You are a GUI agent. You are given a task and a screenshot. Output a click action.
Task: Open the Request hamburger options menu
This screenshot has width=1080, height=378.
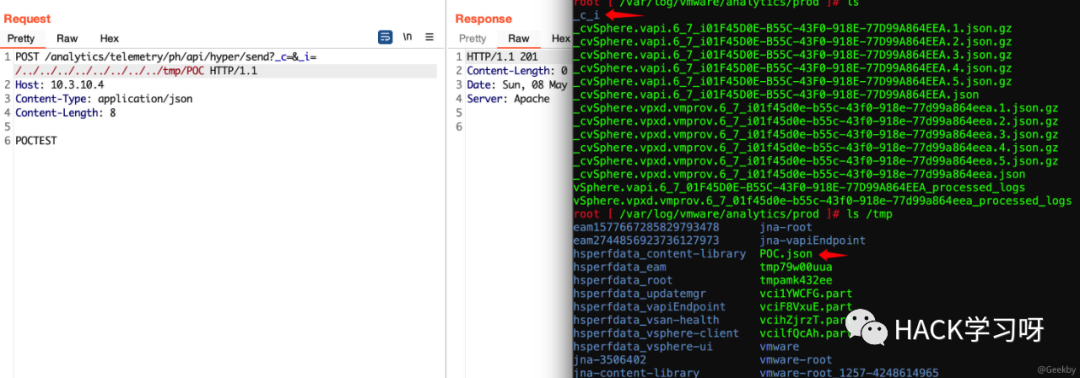429,37
